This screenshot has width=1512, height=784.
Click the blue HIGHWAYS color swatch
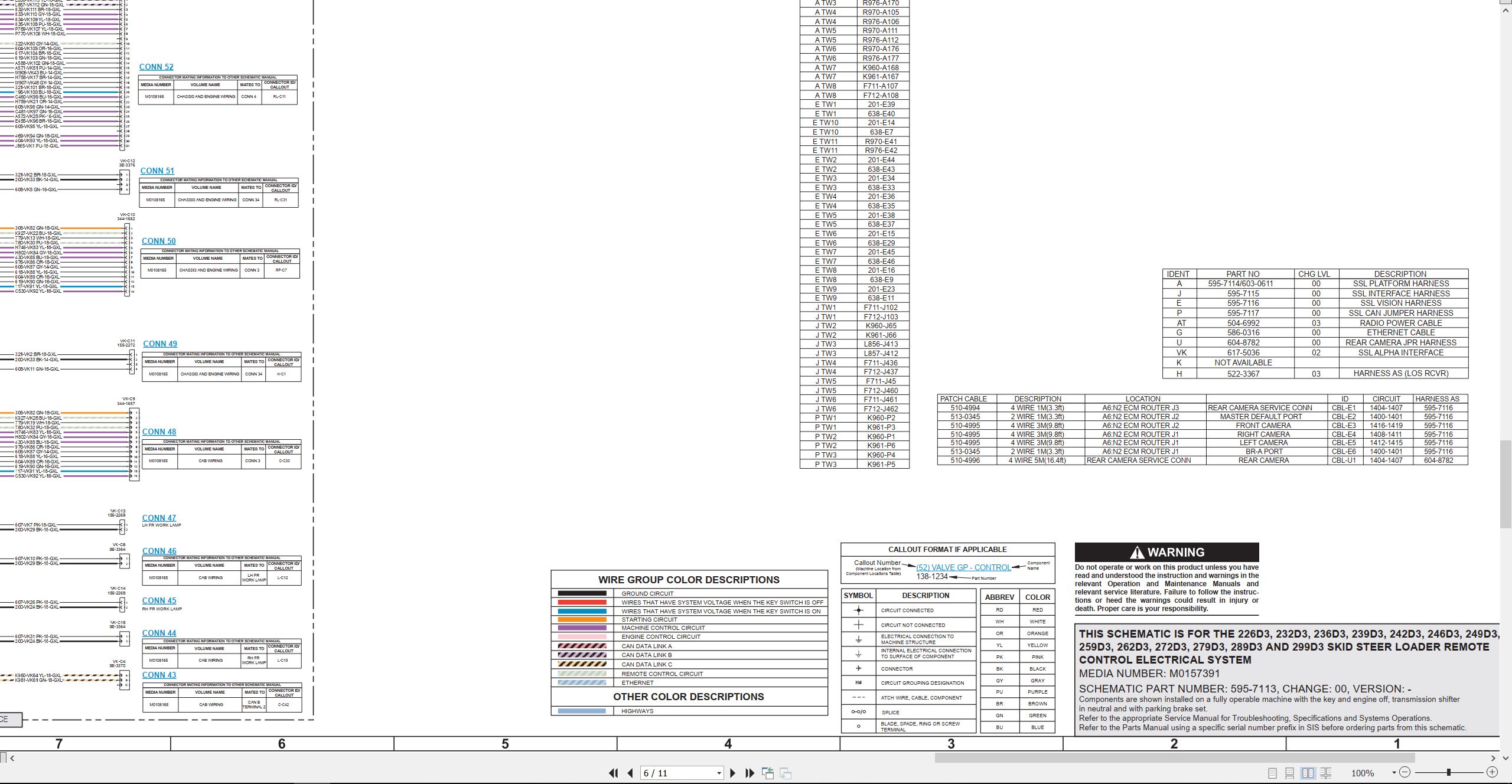click(582, 711)
